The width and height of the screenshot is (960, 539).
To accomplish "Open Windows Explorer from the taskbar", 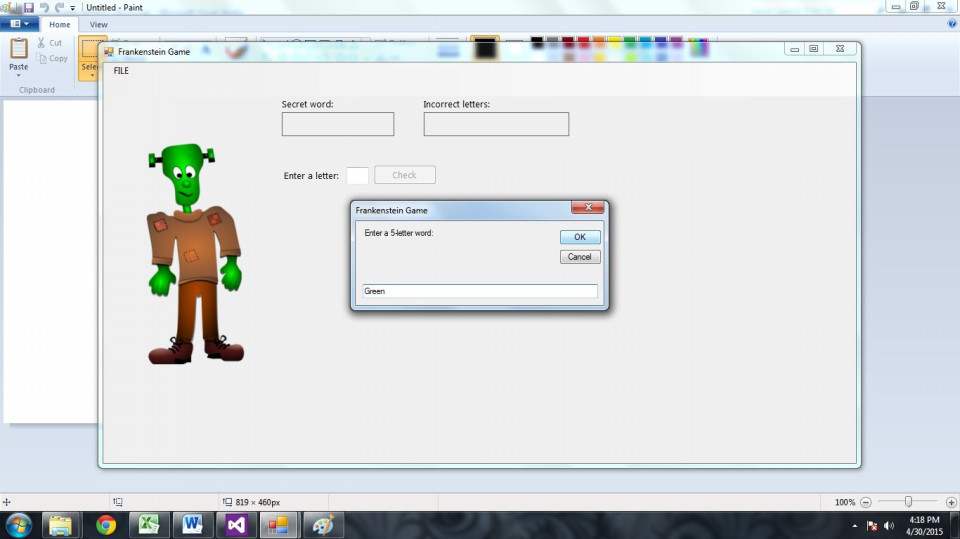I will pos(60,526).
